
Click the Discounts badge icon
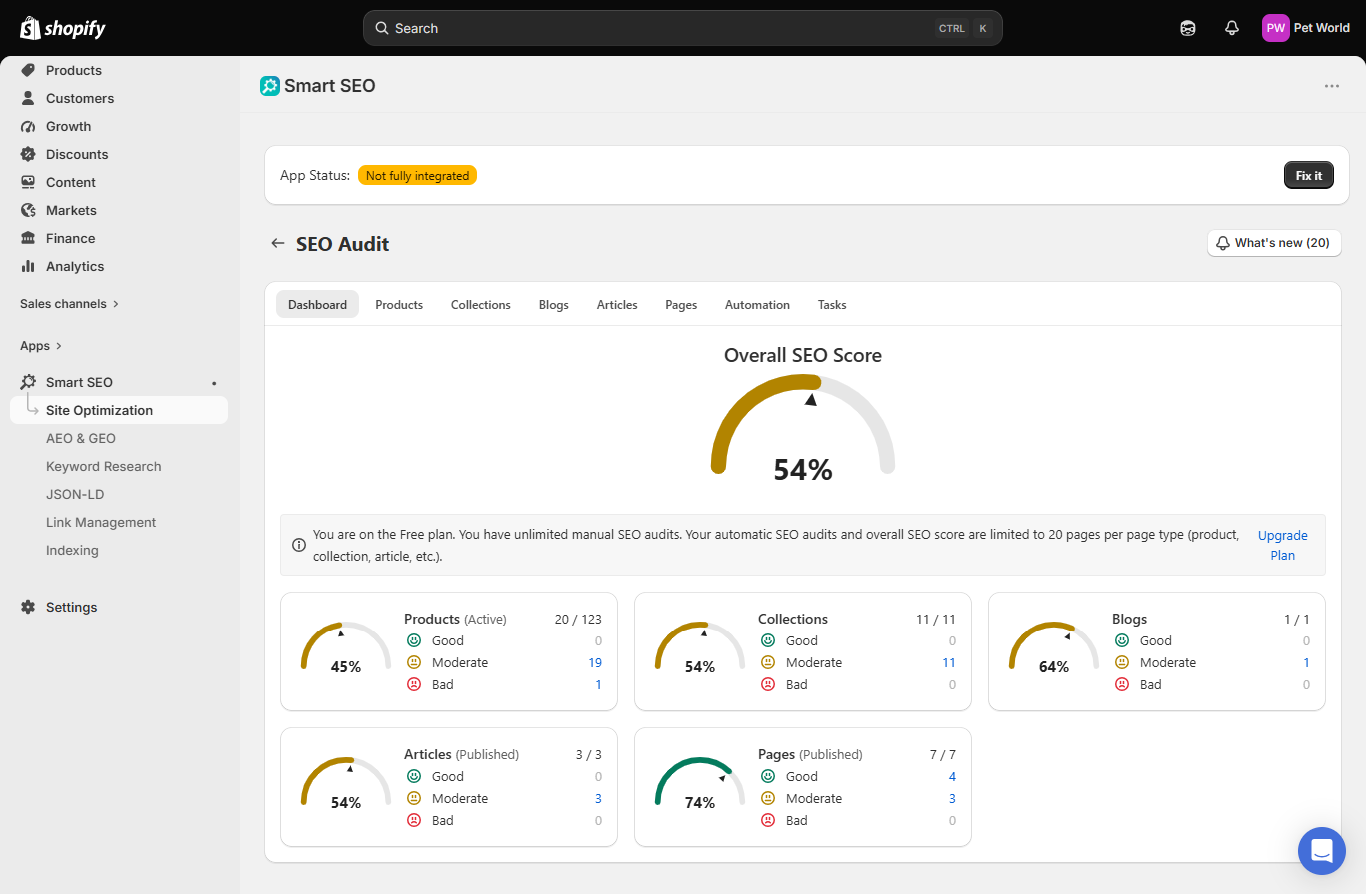coord(28,154)
